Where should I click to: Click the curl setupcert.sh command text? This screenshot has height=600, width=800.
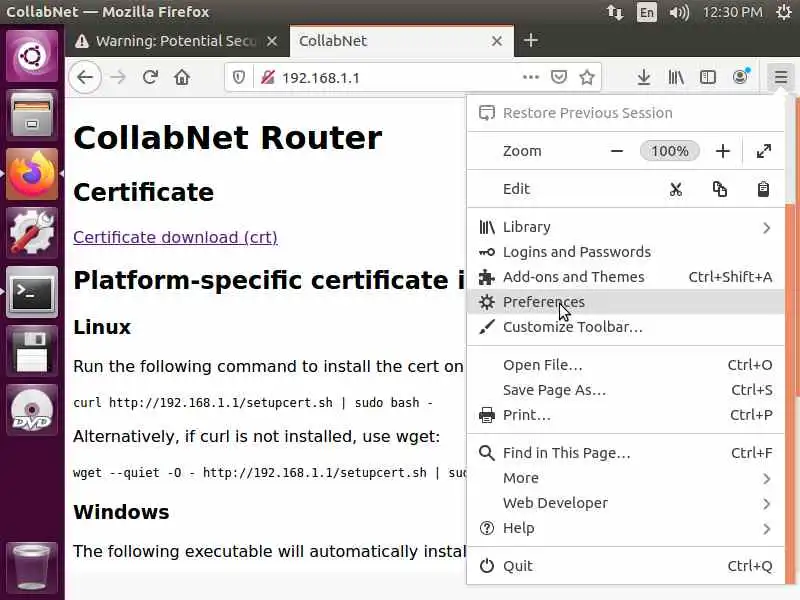coord(253,403)
